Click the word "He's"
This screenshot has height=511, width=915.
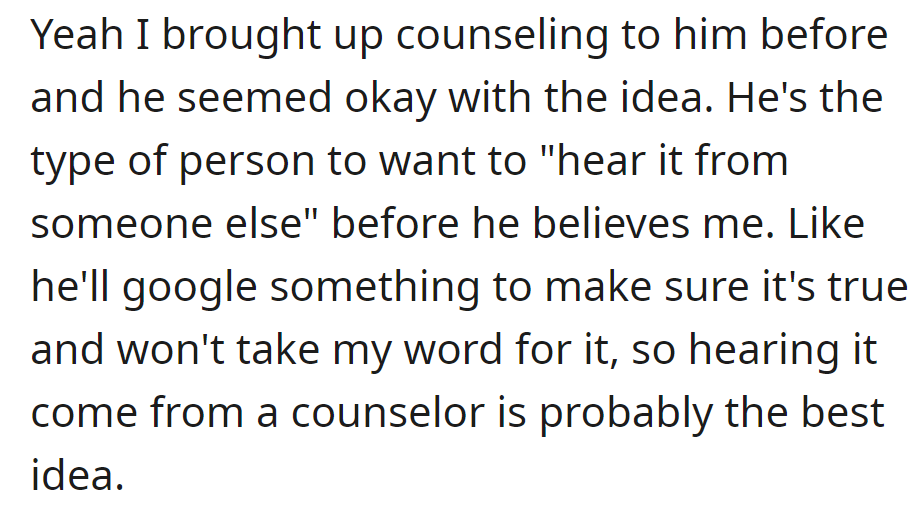(767, 97)
